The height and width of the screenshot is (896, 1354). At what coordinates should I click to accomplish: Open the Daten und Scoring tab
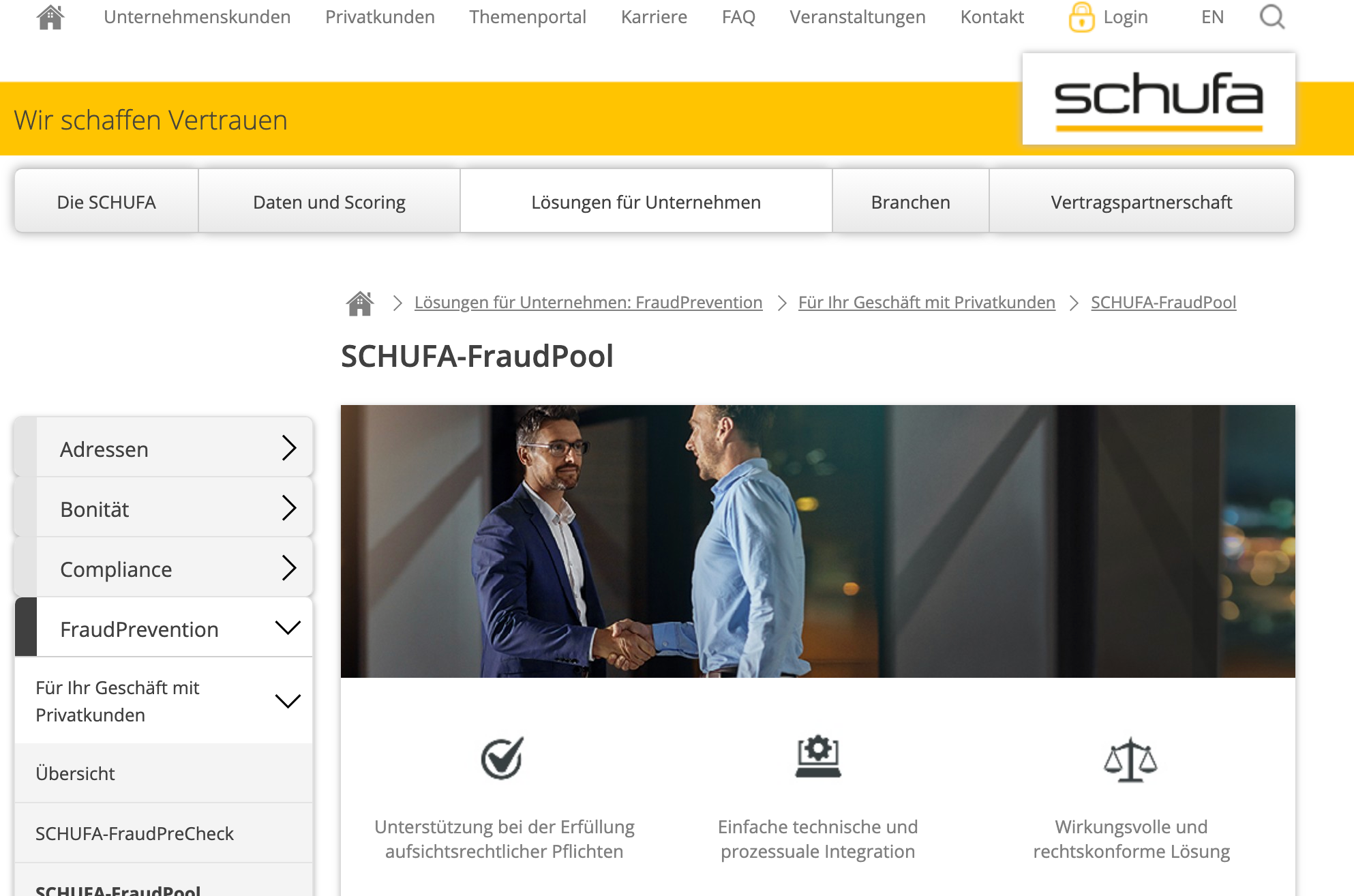329,202
